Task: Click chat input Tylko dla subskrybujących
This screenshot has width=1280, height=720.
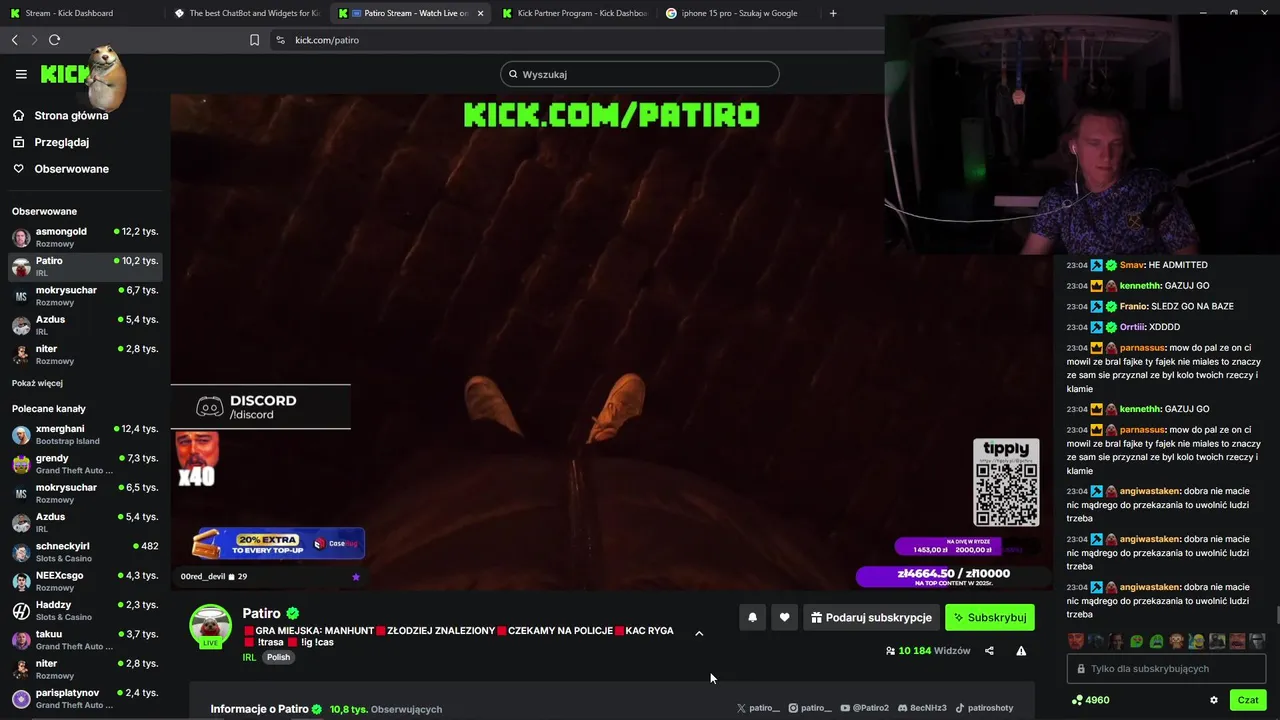Action: click(x=1166, y=669)
